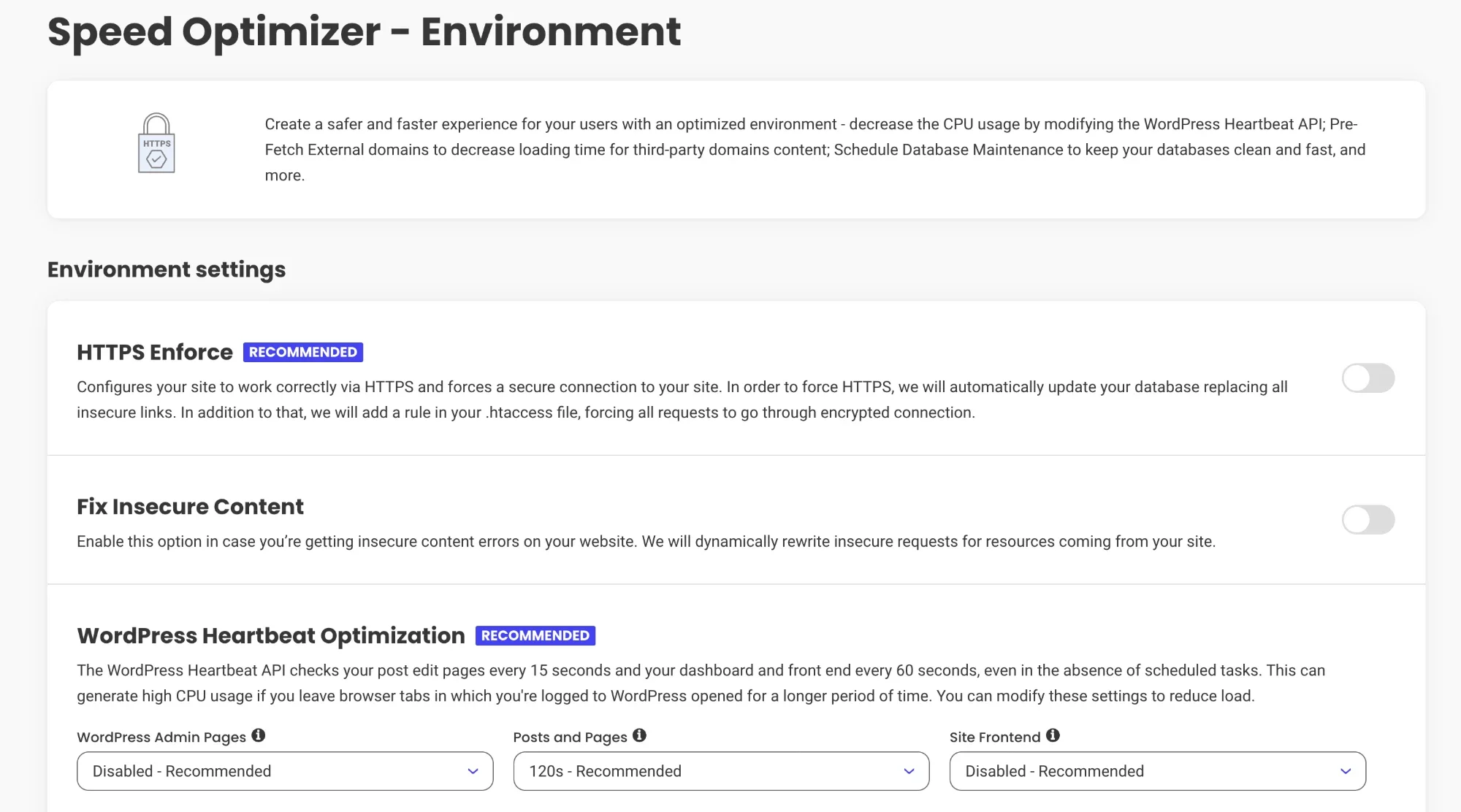The height and width of the screenshot is (812, 1461).
Task: Click the HTTPS Enforce heading
Action: 155,352
